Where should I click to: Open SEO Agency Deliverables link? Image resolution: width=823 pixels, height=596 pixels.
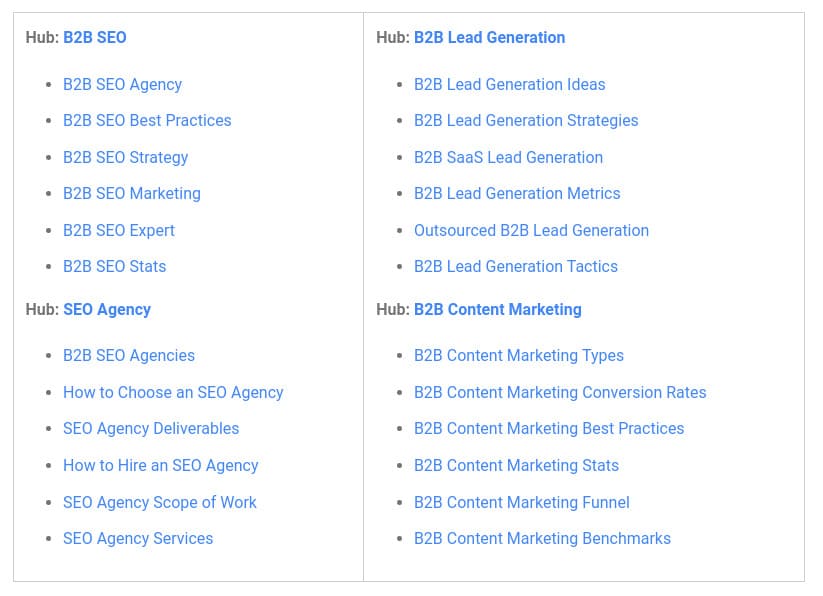click(x=151, y=429)
